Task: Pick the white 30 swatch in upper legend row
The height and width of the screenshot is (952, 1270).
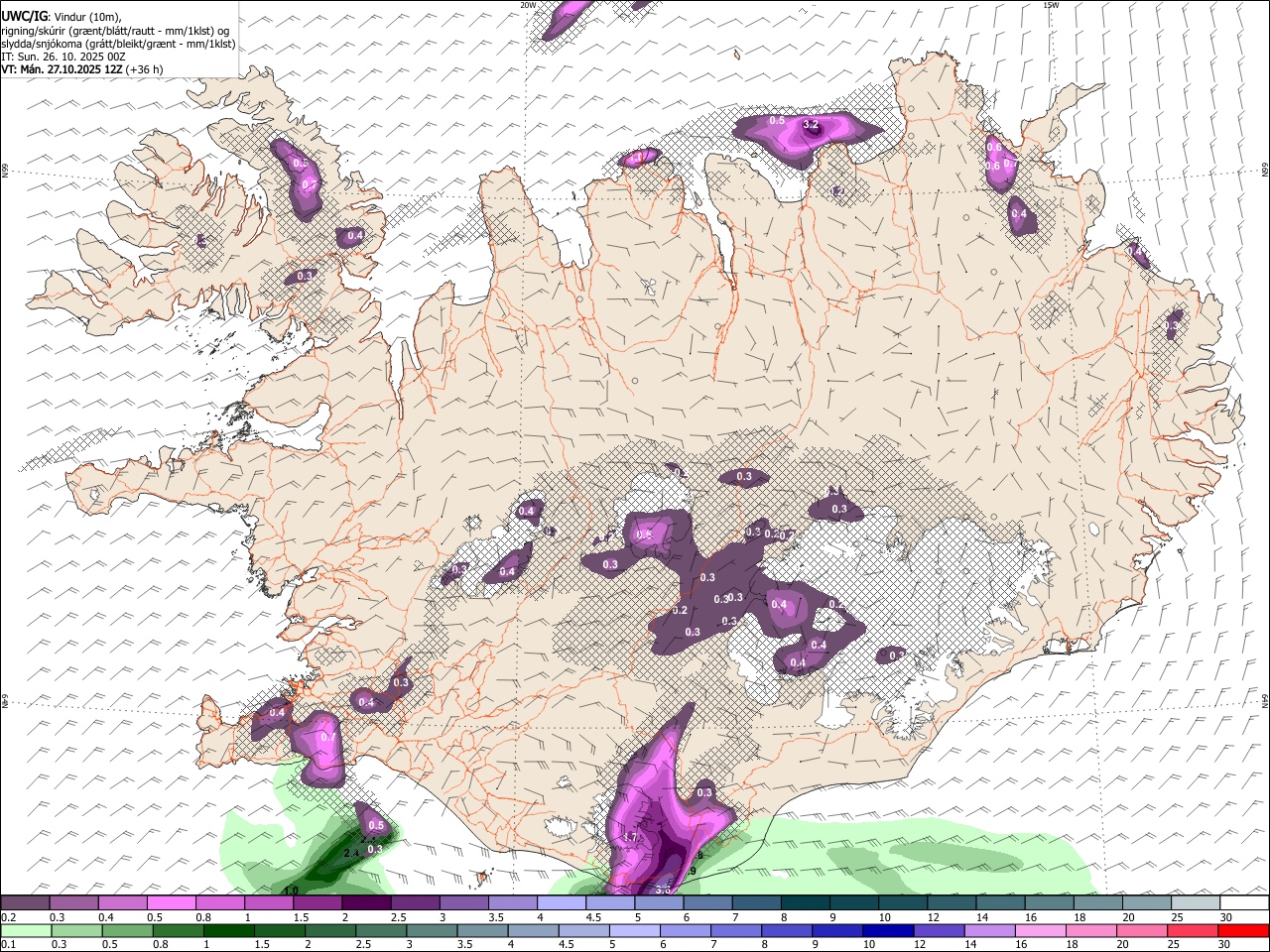Action: coord(1245,902)
